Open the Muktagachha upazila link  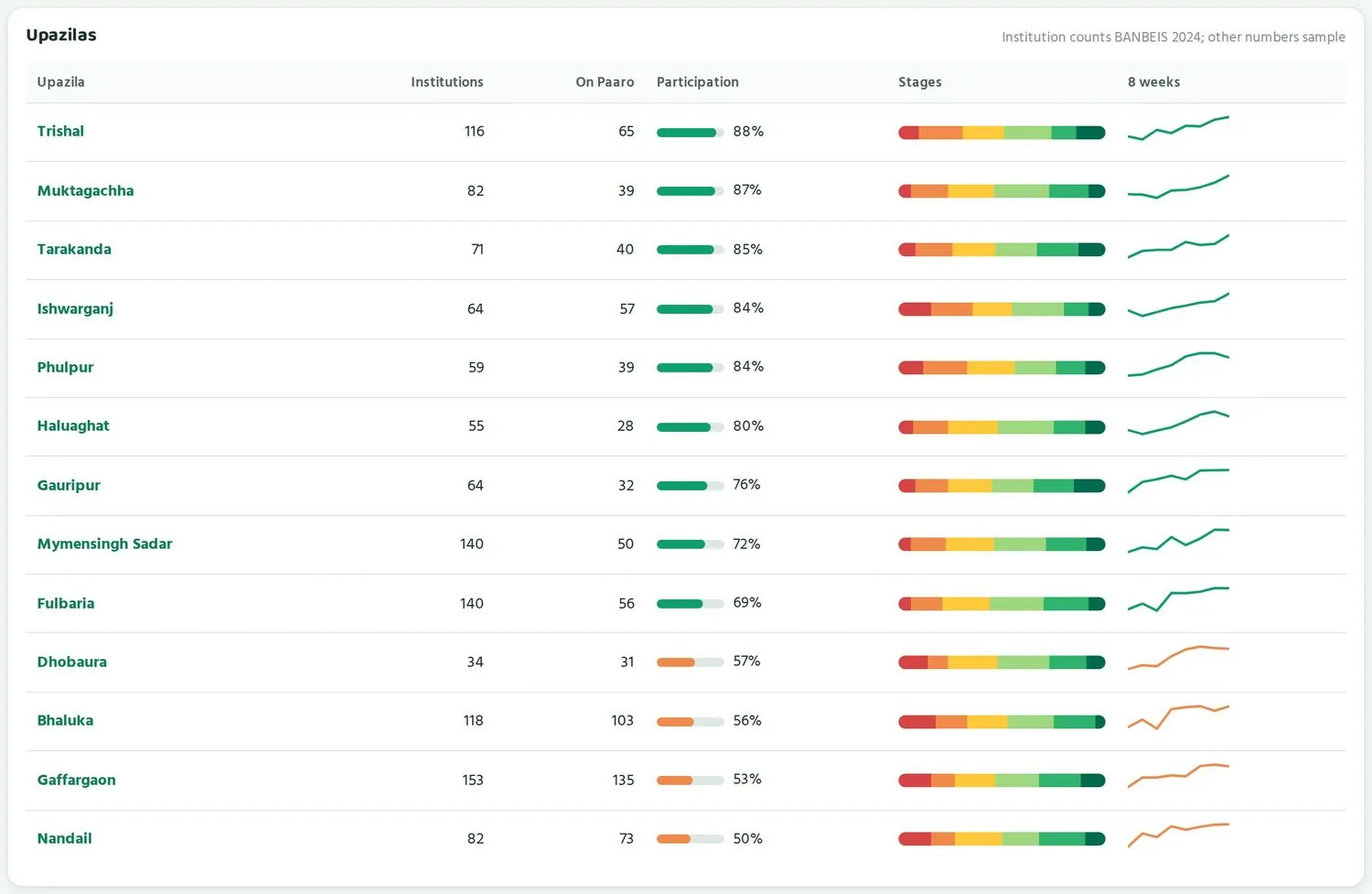85,191
